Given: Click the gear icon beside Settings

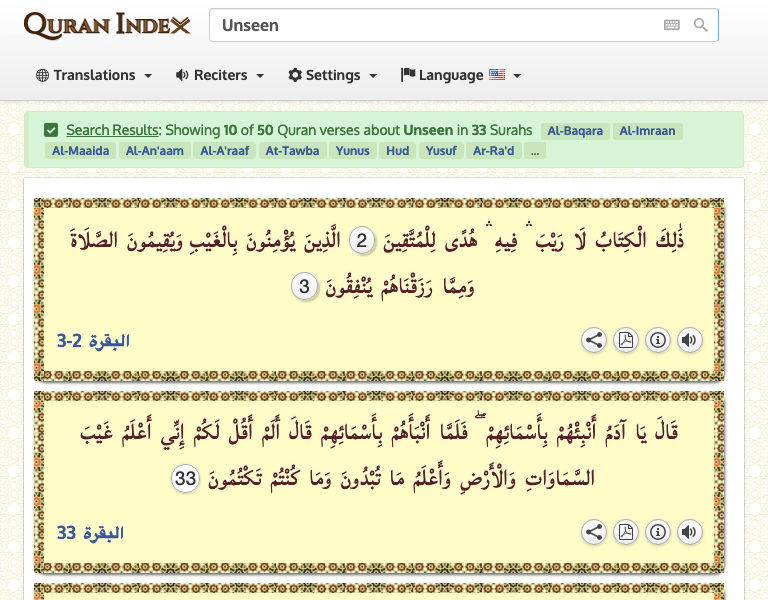Looking at the screenshot, I should (x=295, y=75).
